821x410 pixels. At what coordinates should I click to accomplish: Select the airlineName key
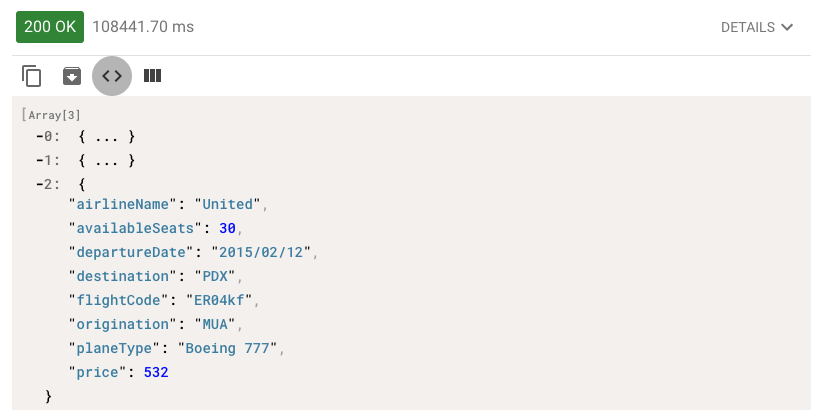point(123,204)
